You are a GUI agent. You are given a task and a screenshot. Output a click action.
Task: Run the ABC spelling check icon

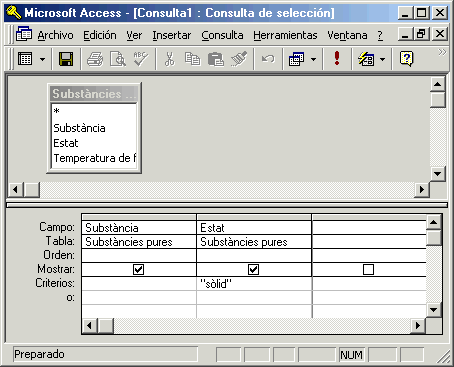(141, 59)
